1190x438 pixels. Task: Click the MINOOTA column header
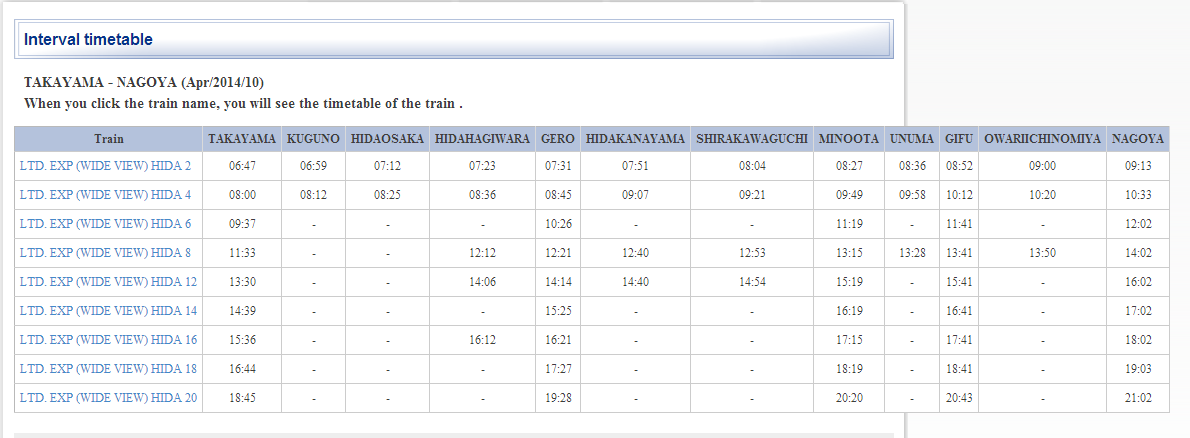848,139
